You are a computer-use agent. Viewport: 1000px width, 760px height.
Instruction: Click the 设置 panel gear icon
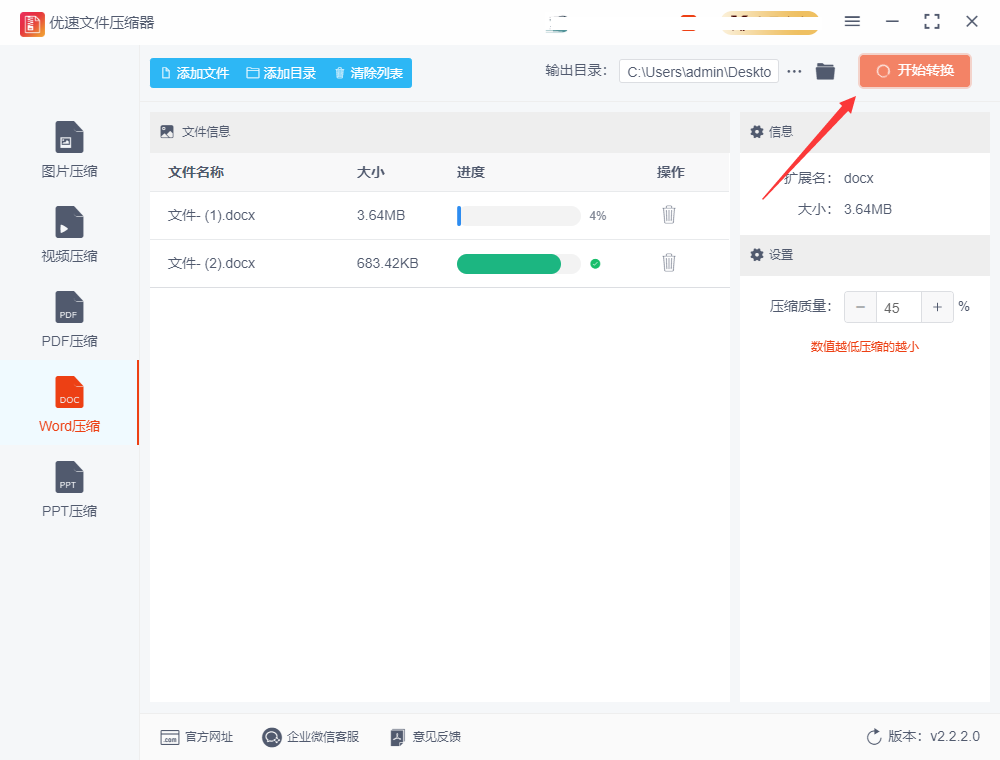click(x=756, y=255)
